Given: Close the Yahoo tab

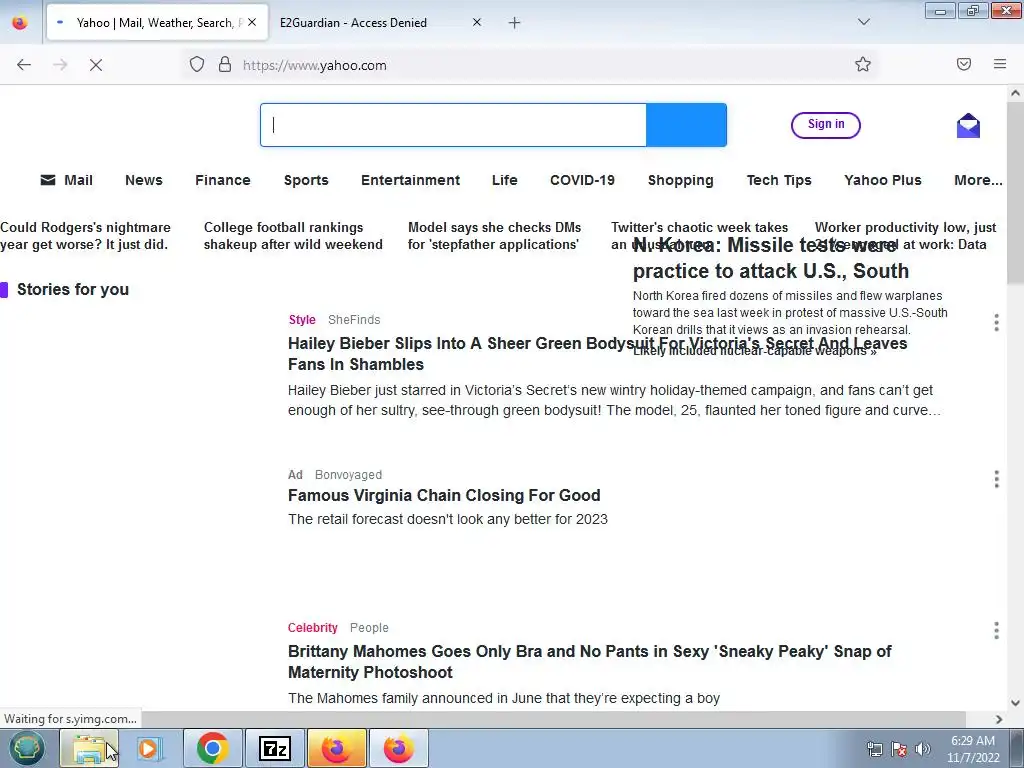Looking at the screenshot, I should (252, 22).
